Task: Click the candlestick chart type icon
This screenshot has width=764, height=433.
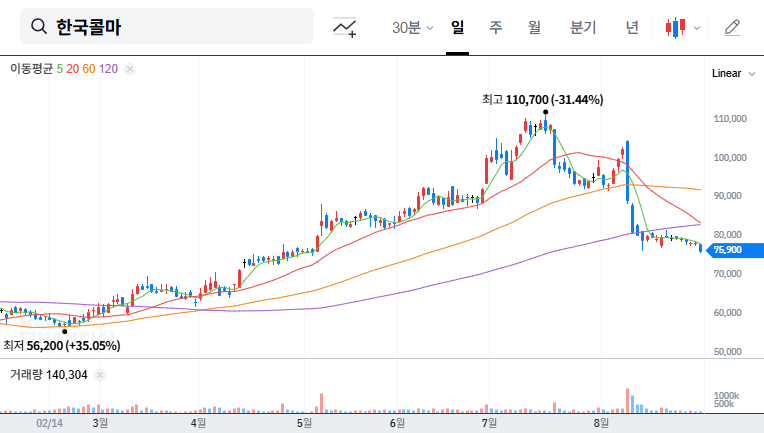Action: [x=676, y=27]
